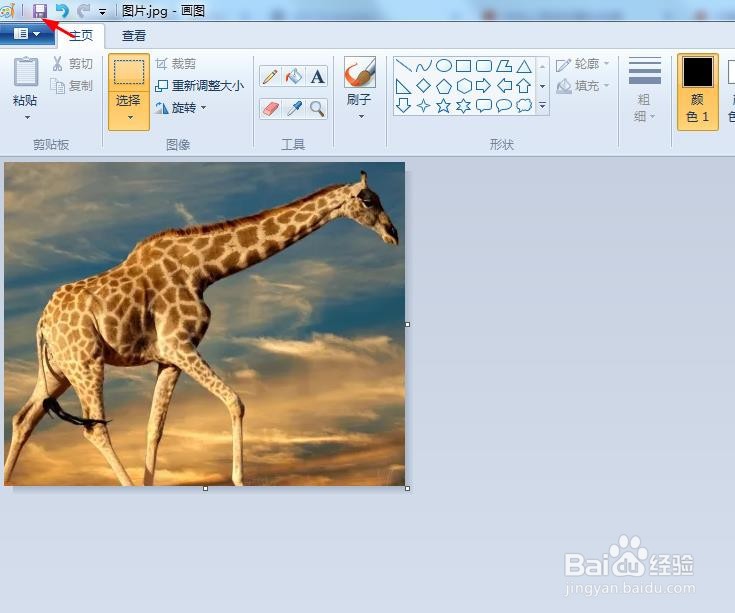735x613 pixels.
Task: Click 复制 to copy
Action: pyautogui.click(x=72, y=86)
